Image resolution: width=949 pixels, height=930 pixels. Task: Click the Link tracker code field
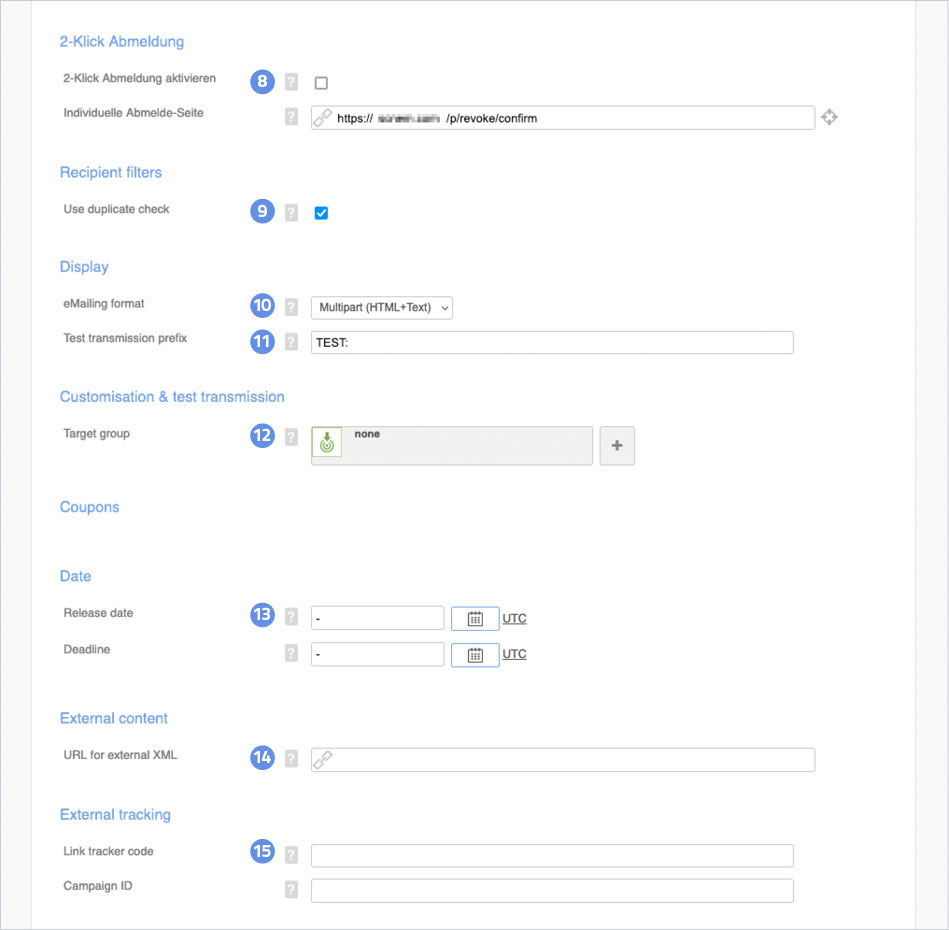tap(552, 856)
